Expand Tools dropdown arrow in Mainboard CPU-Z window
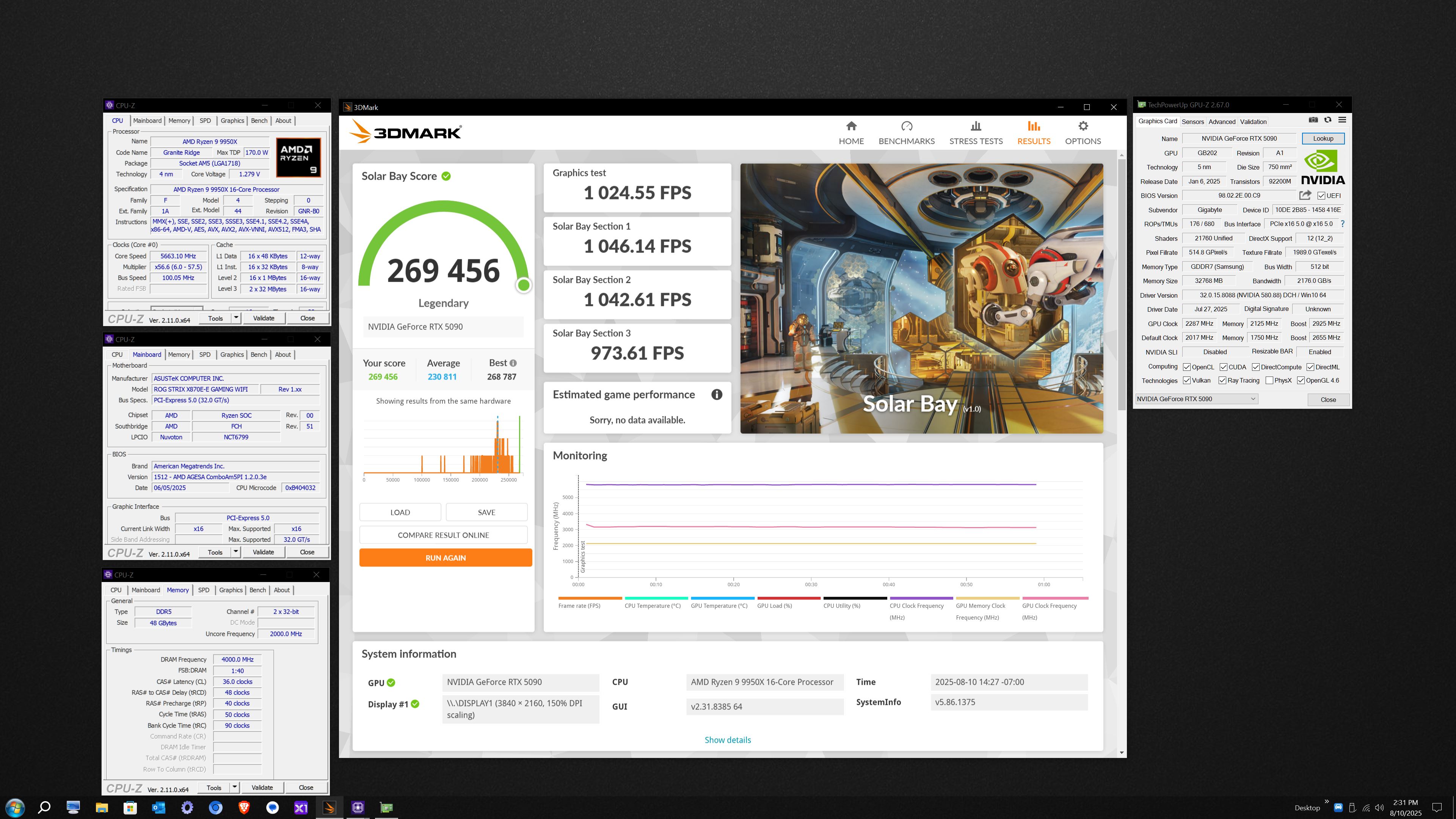1456x819 pixels. (236, 552)
